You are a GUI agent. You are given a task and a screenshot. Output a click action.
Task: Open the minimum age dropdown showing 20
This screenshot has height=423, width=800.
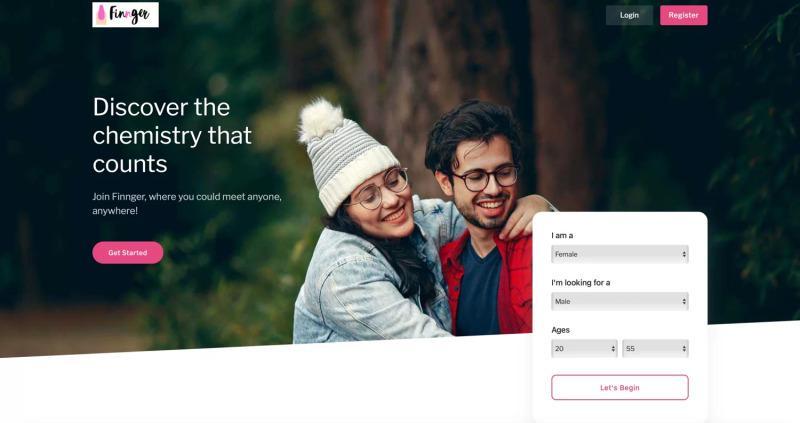point(584,349)
